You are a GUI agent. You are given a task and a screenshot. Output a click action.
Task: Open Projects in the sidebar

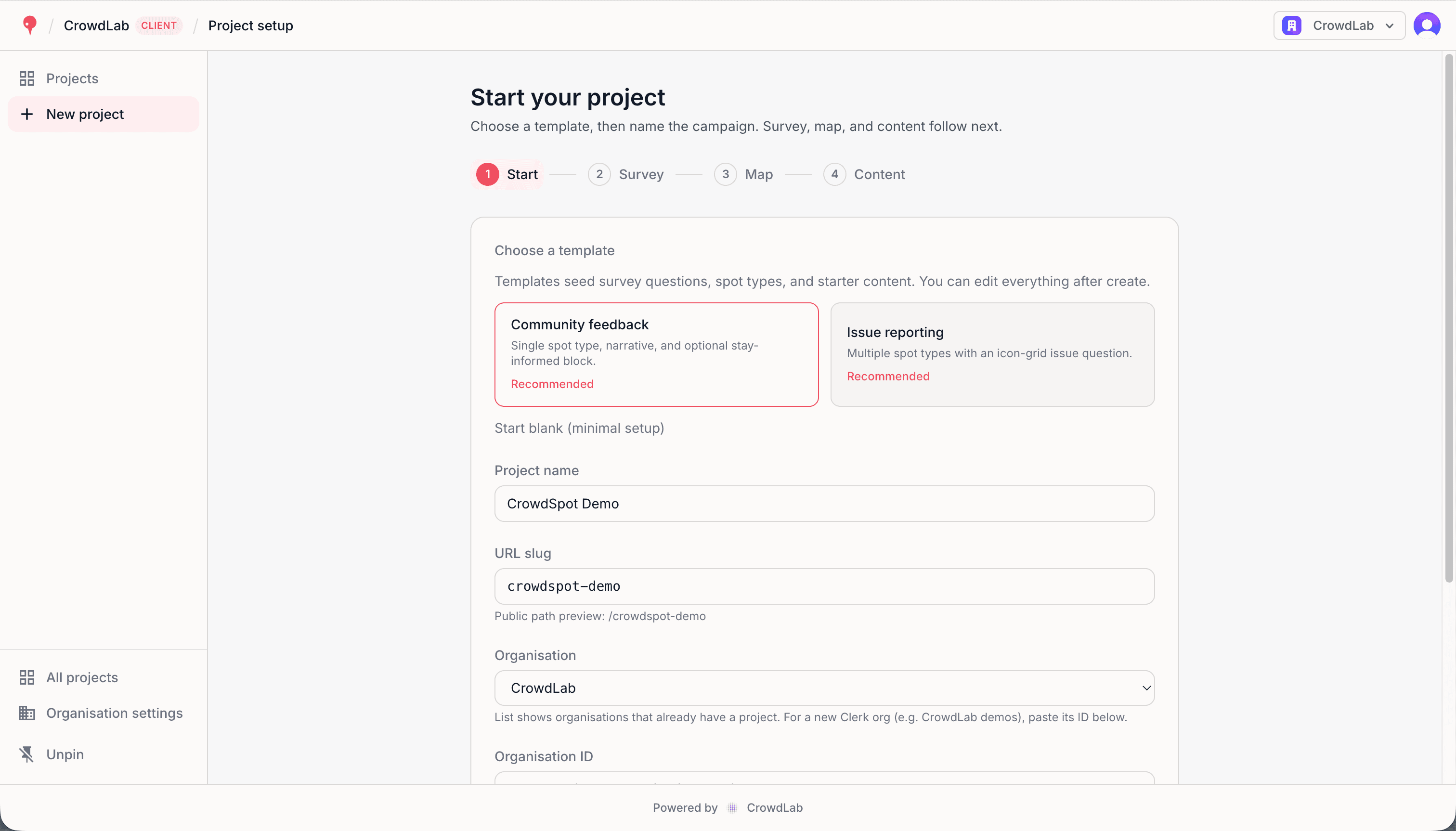click(104, 78)
